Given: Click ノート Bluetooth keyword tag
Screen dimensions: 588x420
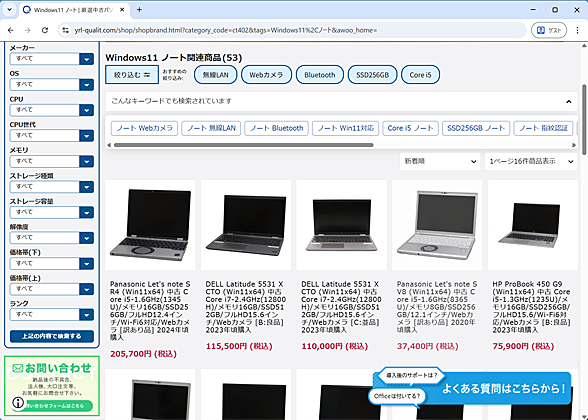Looking at the screenshot, I should point(276,128).
